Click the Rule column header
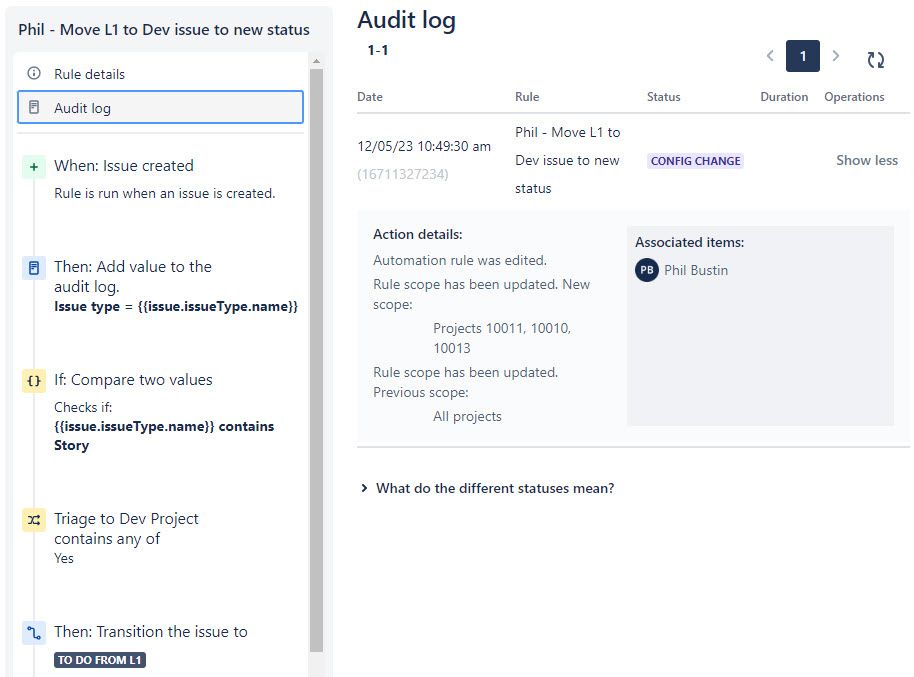Screen dimensions: 914x677 tap(527, 97)
